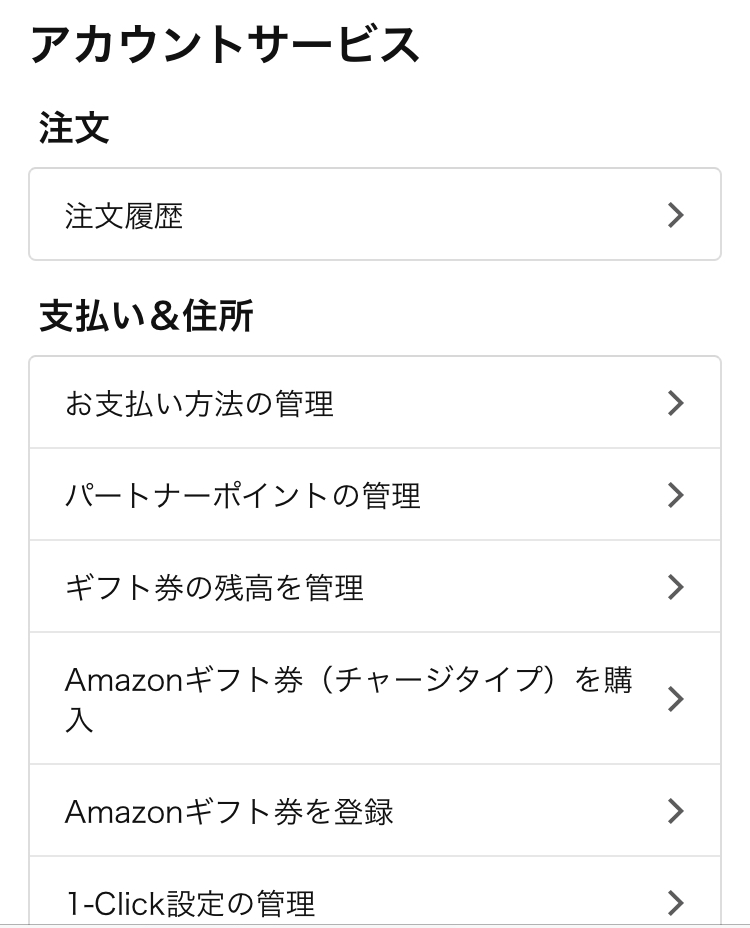Image resolution: width=750 pixels, height=928 pixels.
Task: Click 入 wrapped text of gift card purchase
Action: click(79, 720)
